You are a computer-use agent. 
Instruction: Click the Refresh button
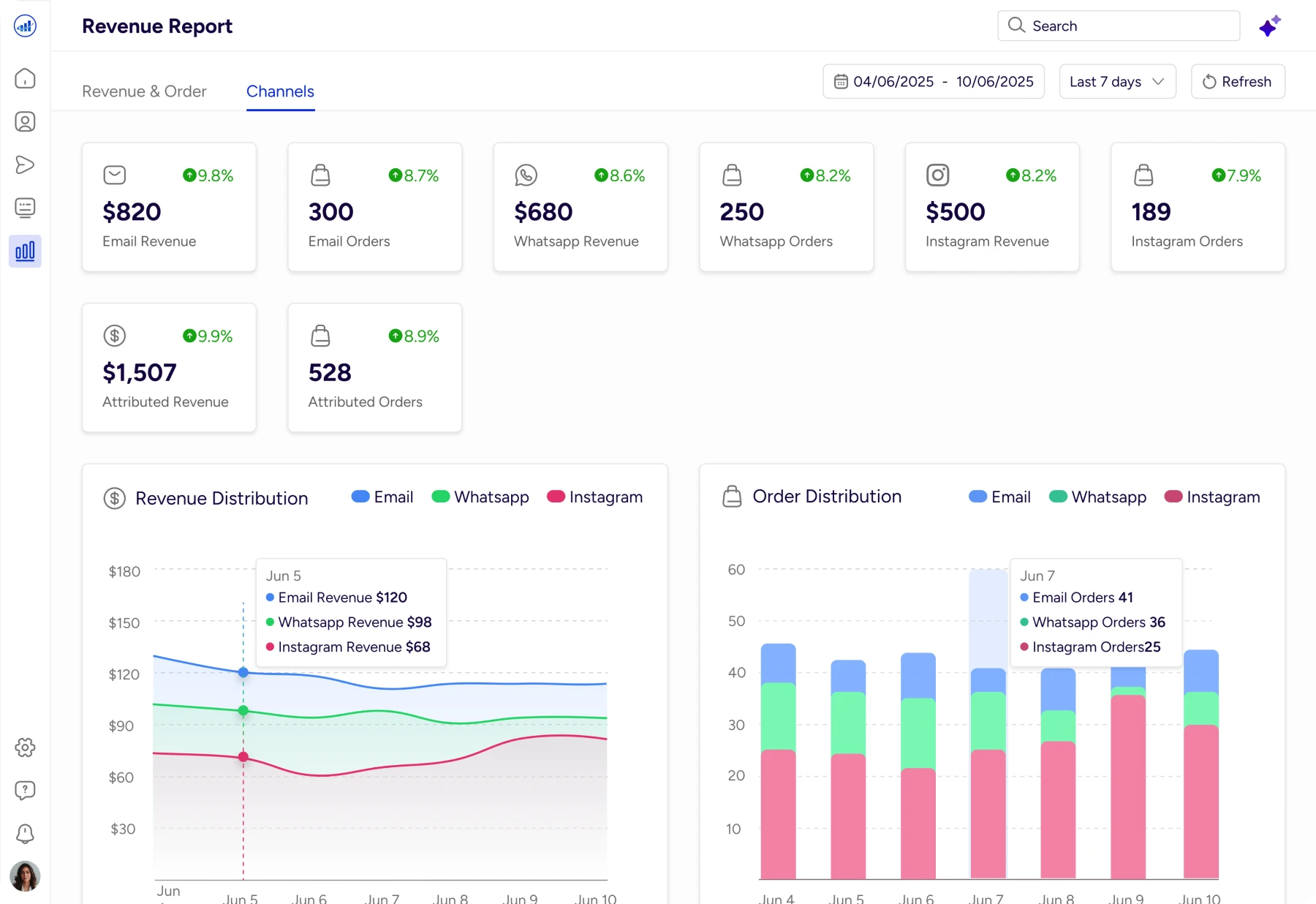tap(1238, 82)
